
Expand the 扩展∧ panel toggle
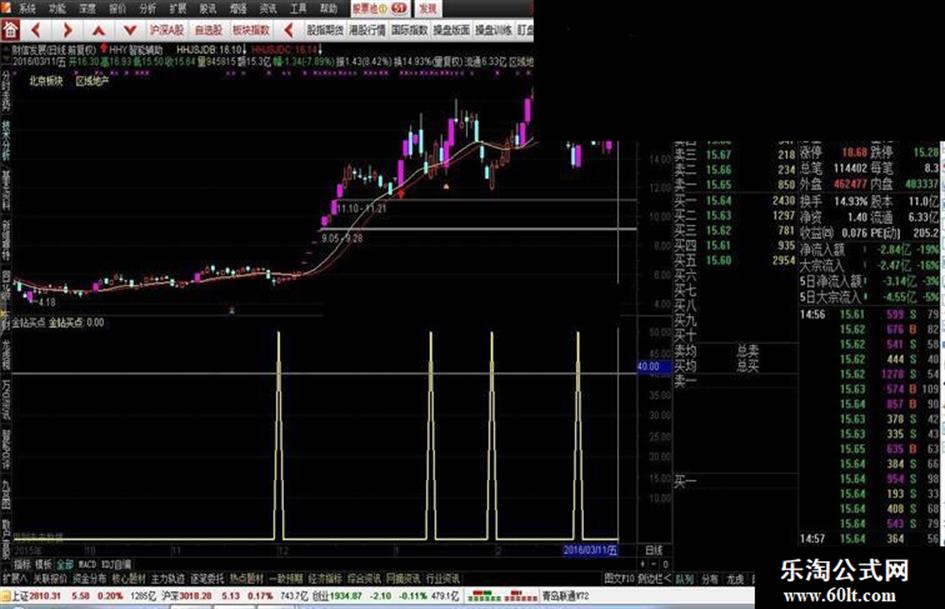[x=14, y=579]
